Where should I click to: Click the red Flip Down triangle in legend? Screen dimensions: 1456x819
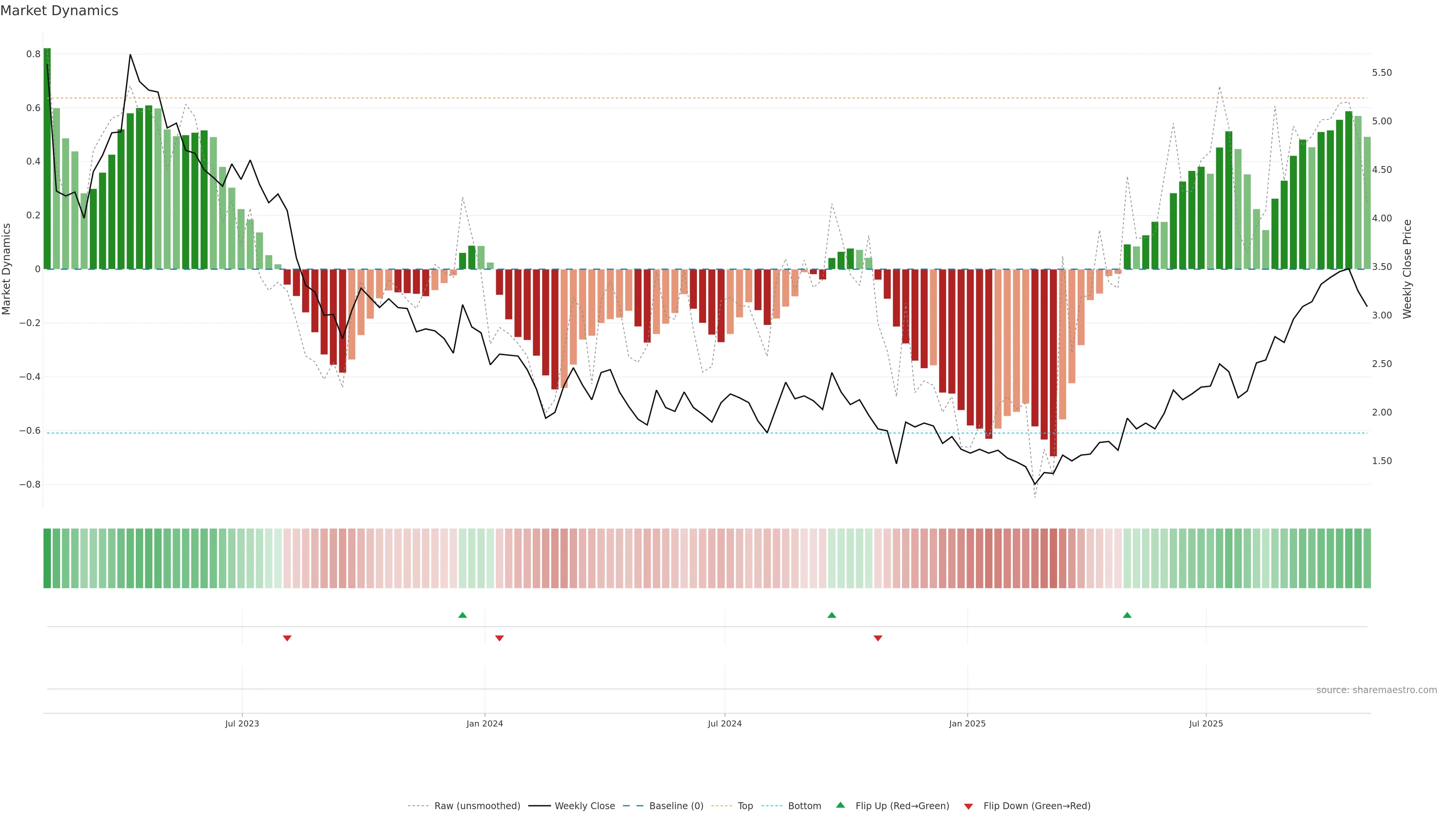pyautogui.click(x=968, y=806)
